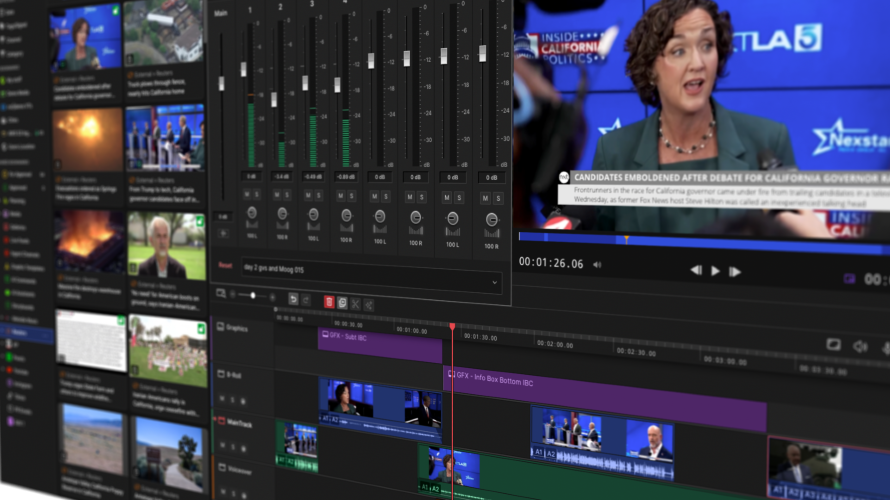
Task: Play the video in the viewer
Action: tap(715, 271)
